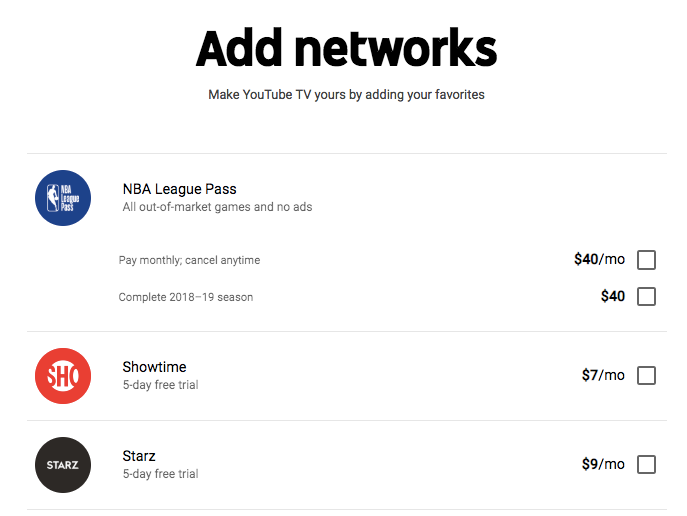Click the red Showtime logo
This screenshot has height=516, width=687.
point(63,376)
